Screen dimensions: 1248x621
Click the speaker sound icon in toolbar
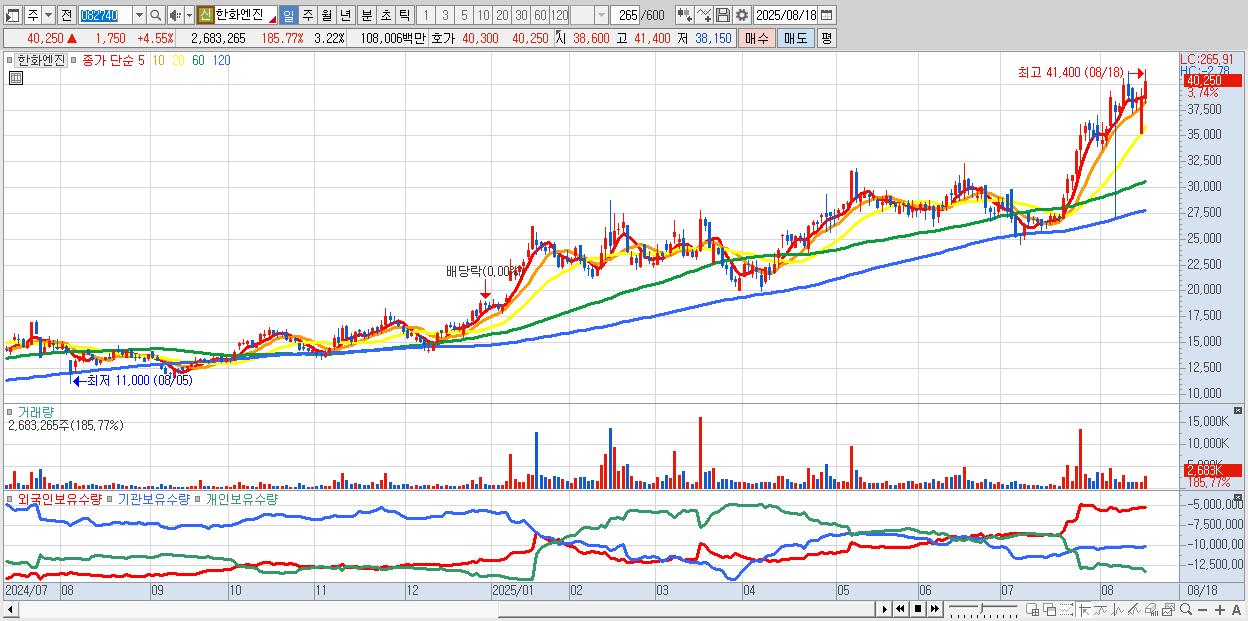[x=175, y=15]
